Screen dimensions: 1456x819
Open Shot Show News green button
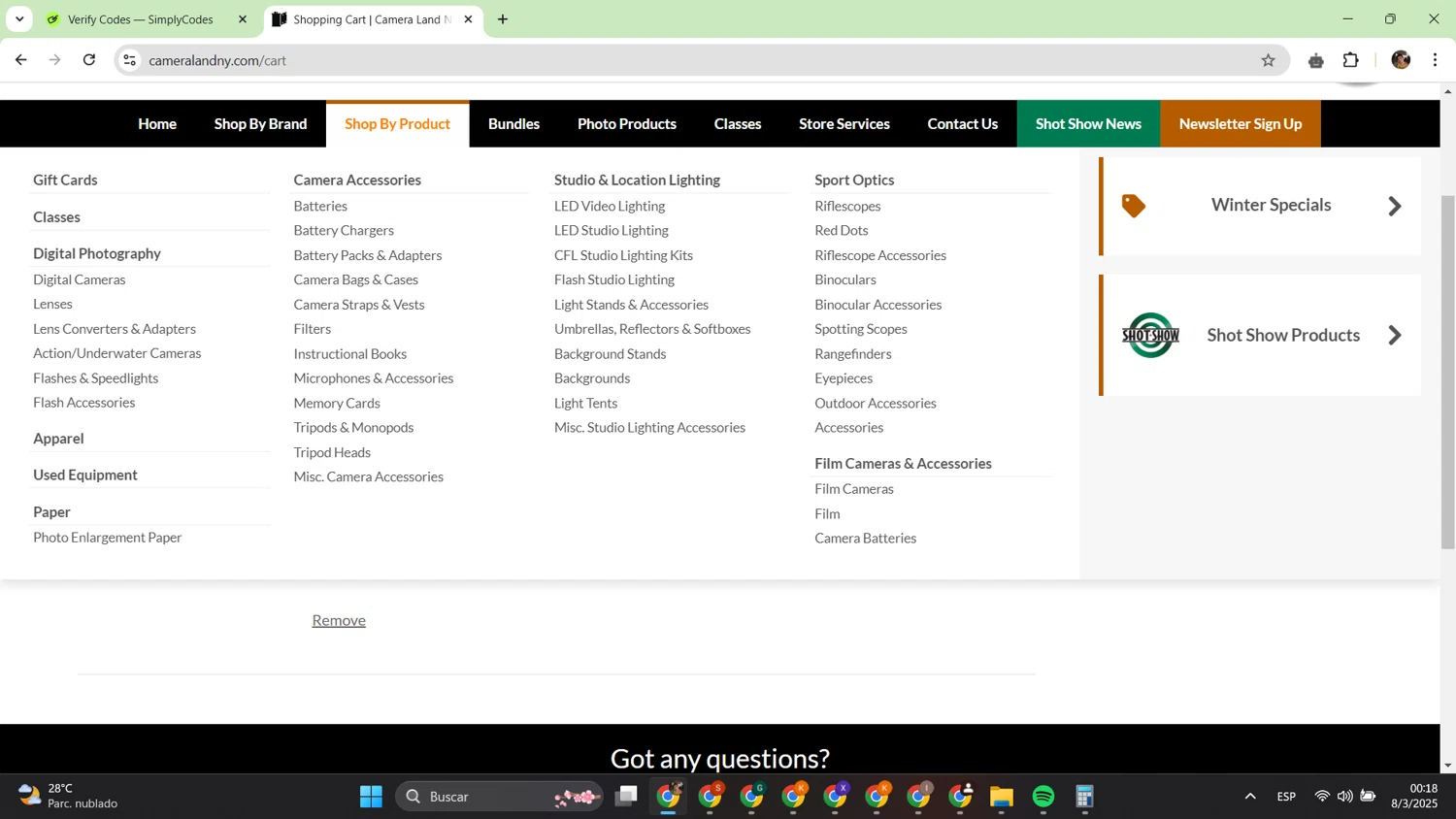tap(1088, 124)
